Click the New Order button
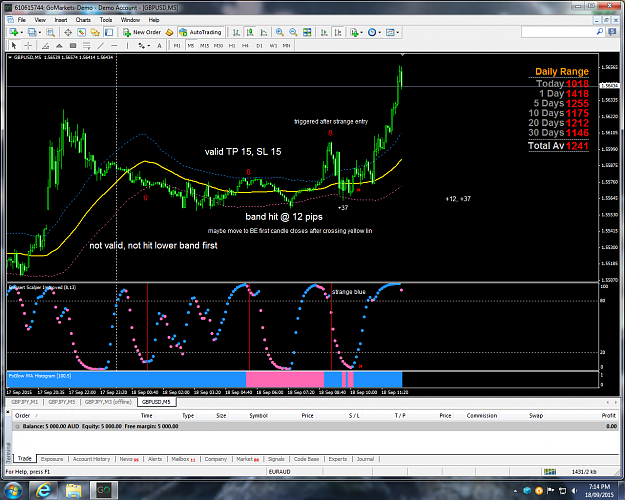 click(x=142, y=32)
